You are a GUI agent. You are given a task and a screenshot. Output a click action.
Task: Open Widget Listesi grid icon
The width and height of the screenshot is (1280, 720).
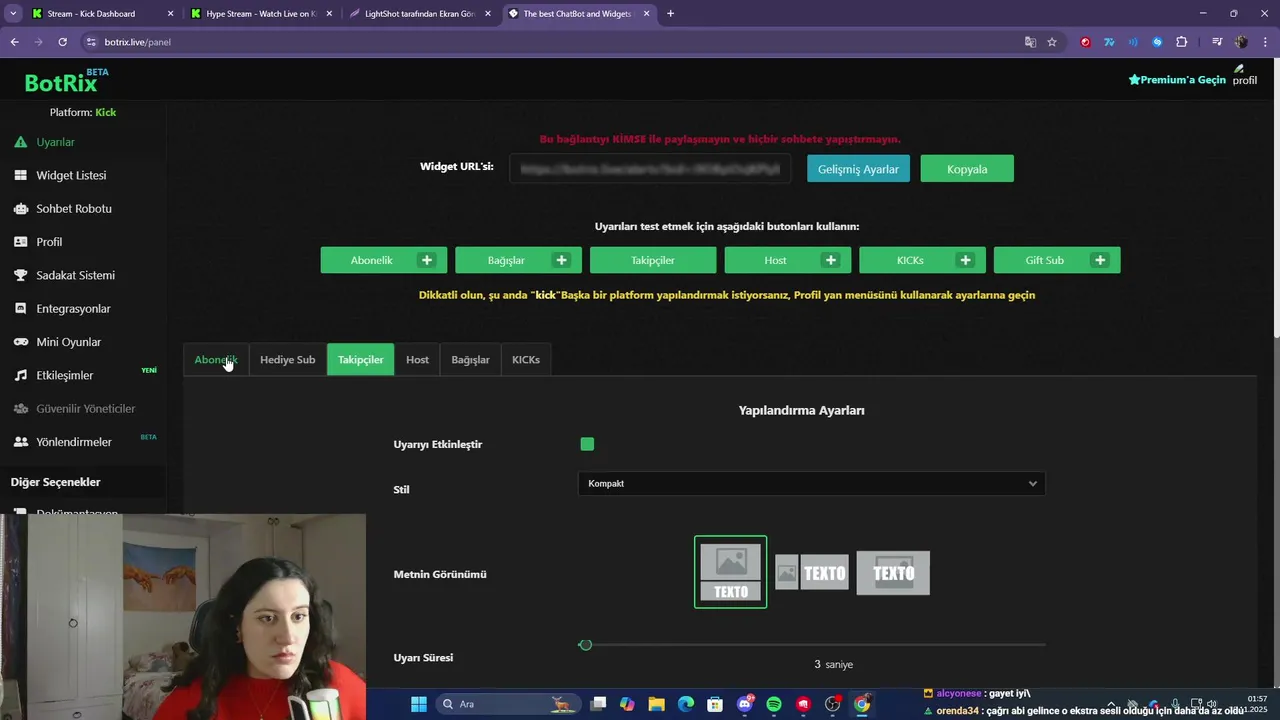click(x=20, y=175)
